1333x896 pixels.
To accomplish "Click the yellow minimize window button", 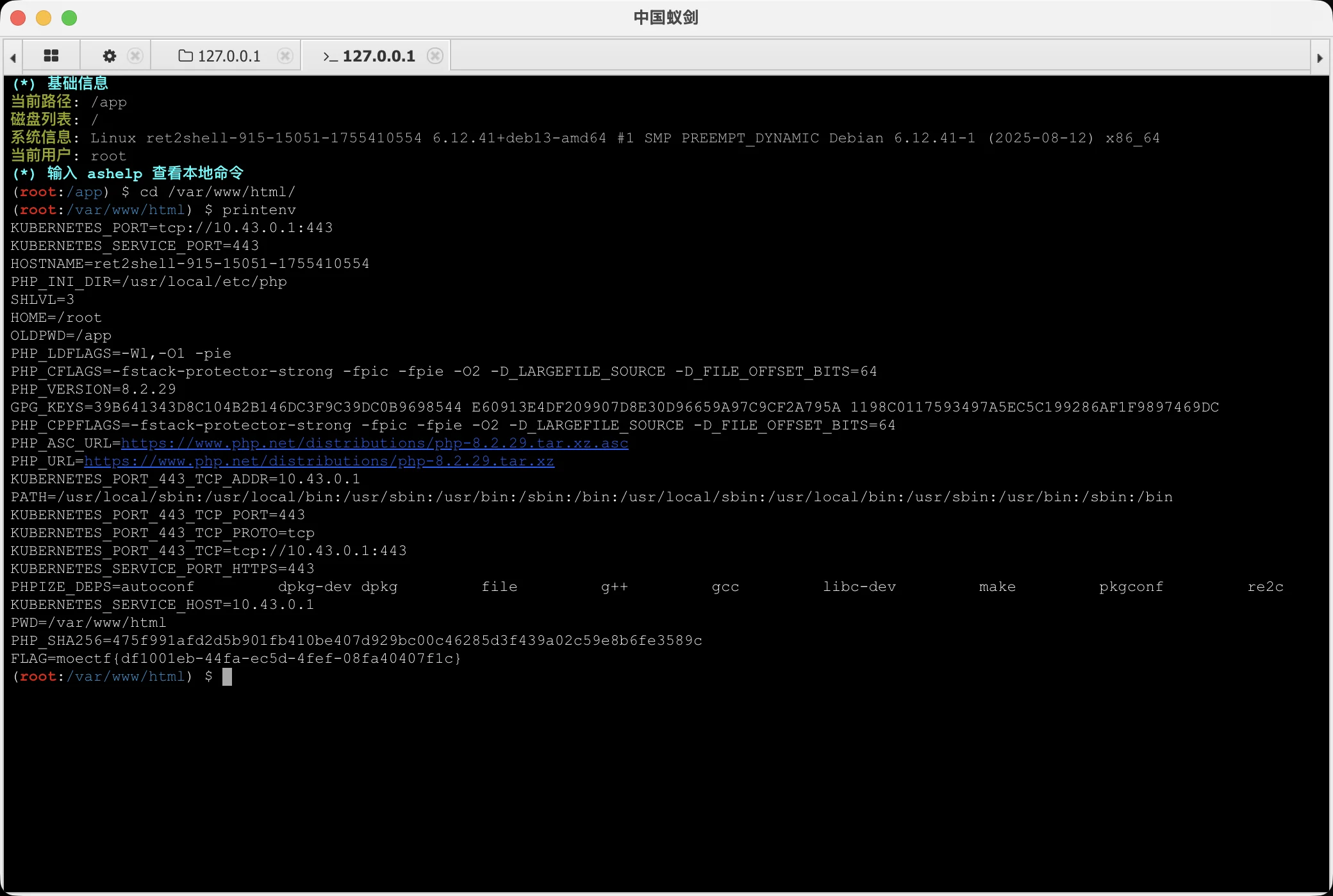I will coord(44,18).
